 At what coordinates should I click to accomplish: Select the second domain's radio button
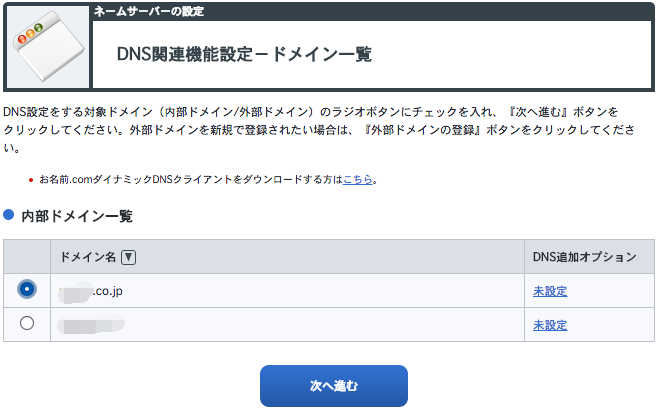(x=27, y=323)
